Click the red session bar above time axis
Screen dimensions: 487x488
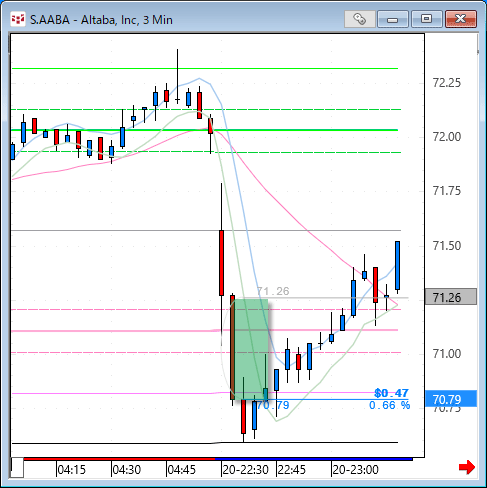(x=119, y=459)
